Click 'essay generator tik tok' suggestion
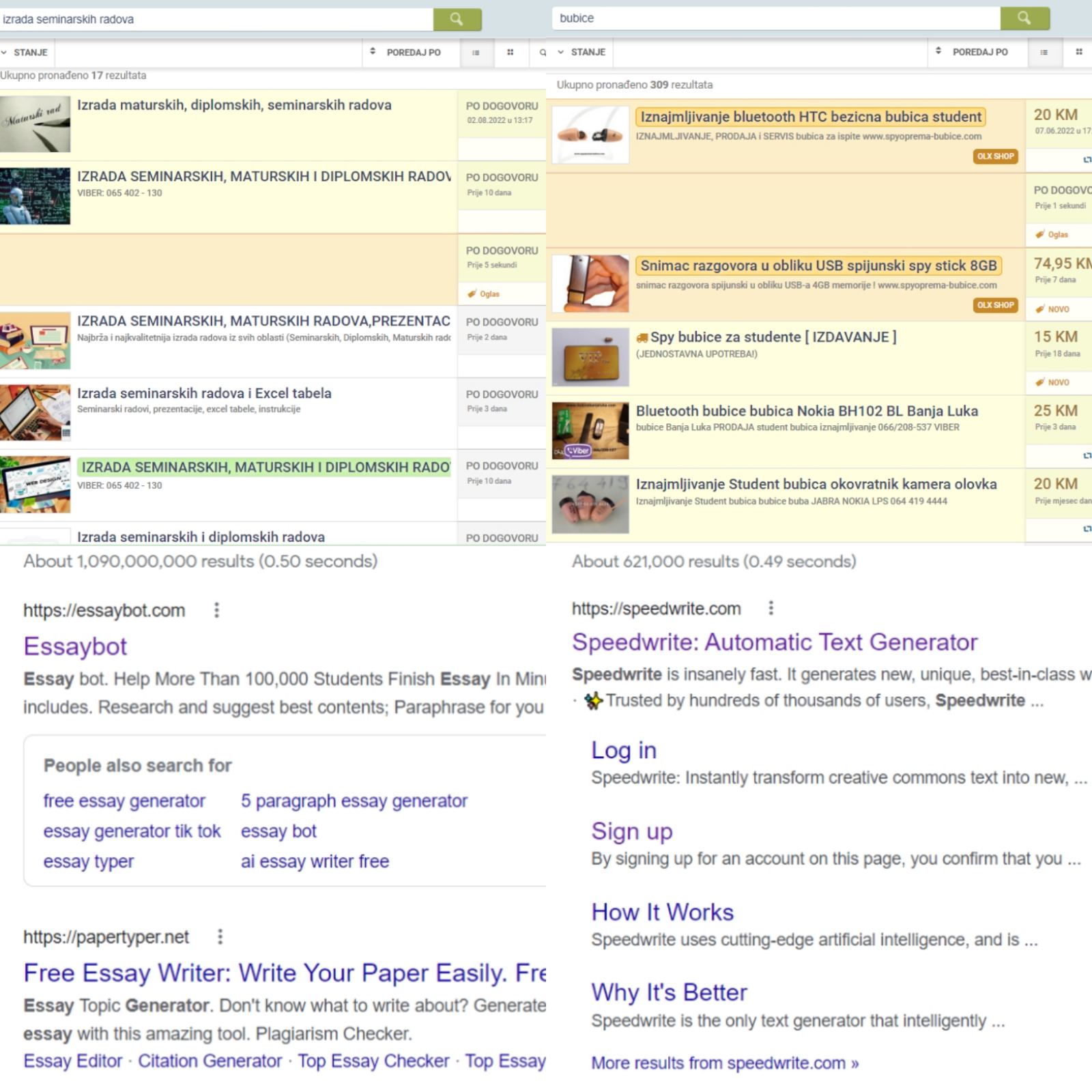Screen dimensions: 1092x1092 tap(132, 831)
